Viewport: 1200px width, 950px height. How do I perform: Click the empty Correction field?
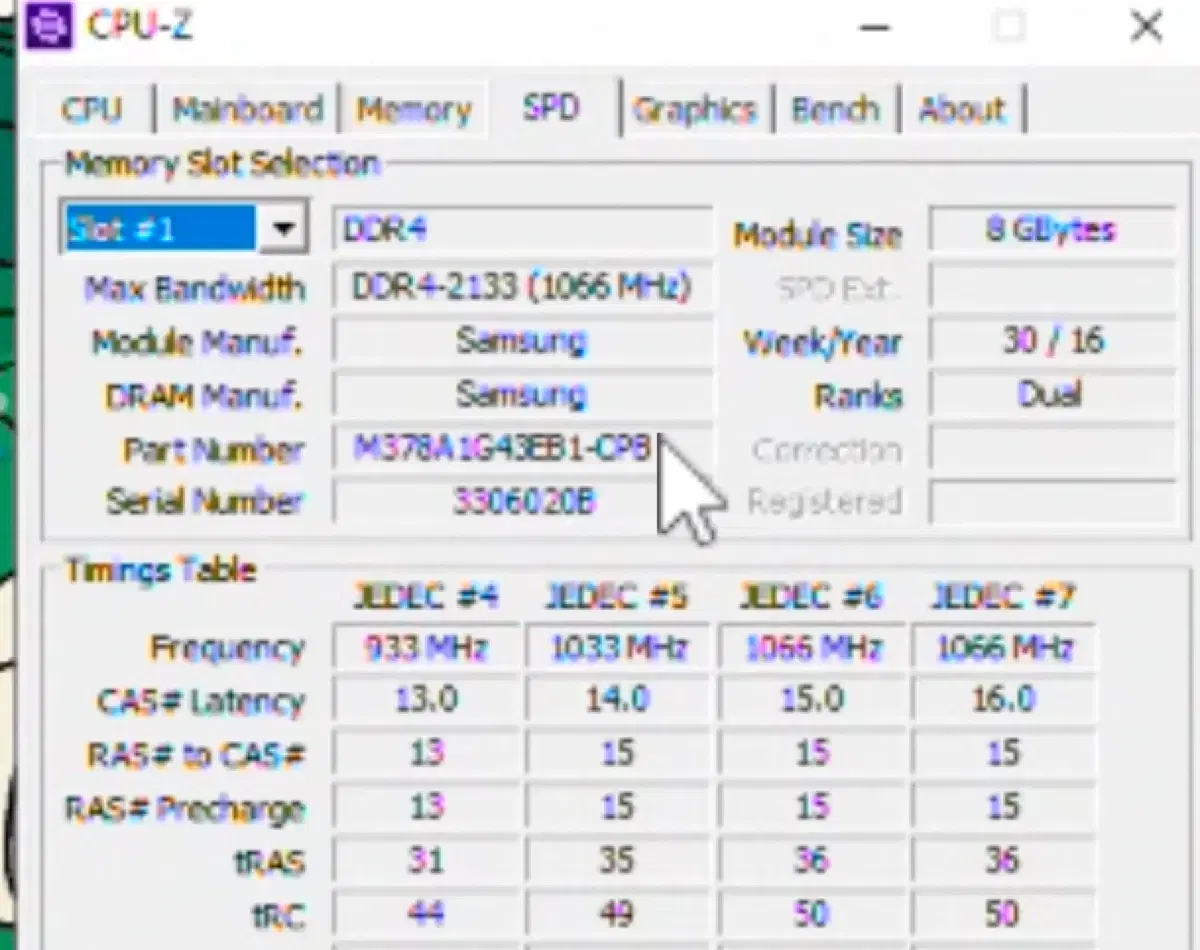click(1051, 449)
